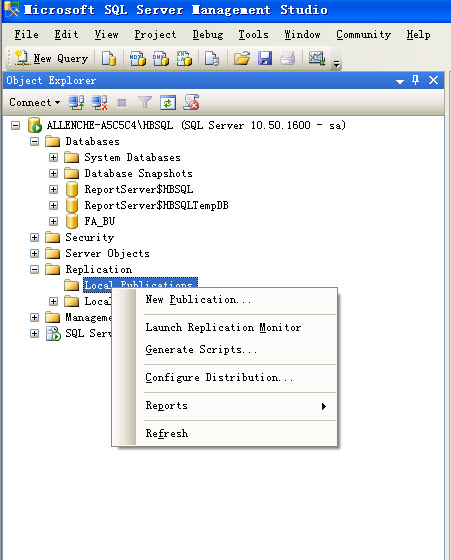Select the System Databases tree item
This screenshot has height=560, width=451.
click(132, 158)
